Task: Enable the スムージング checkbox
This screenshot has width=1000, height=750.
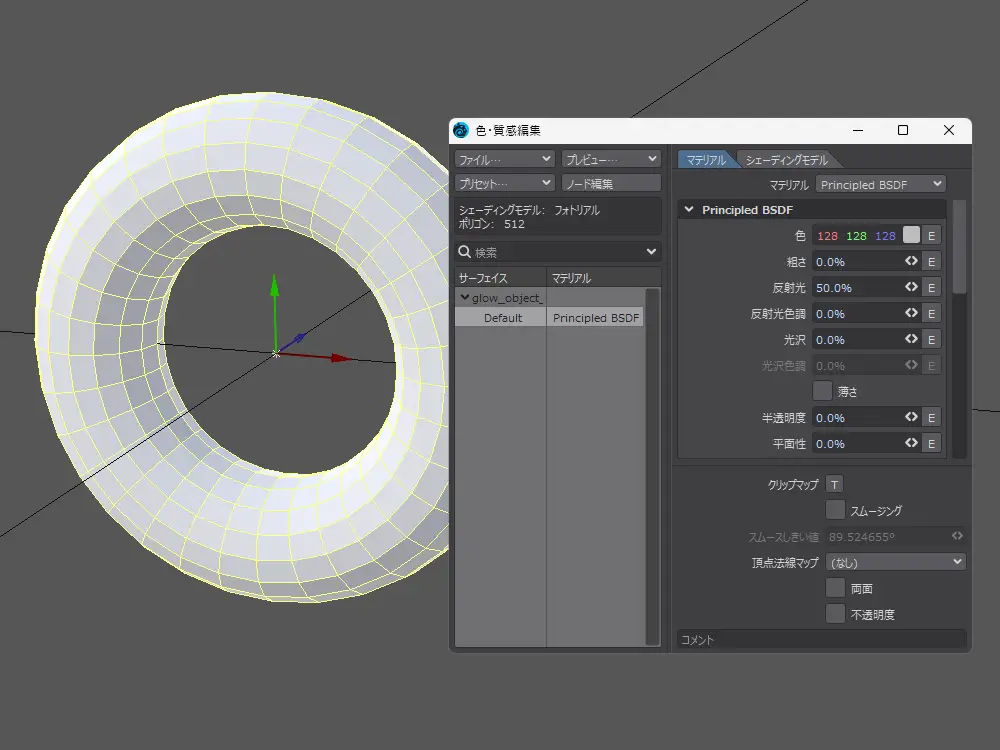Action: [x=835, y=510]
